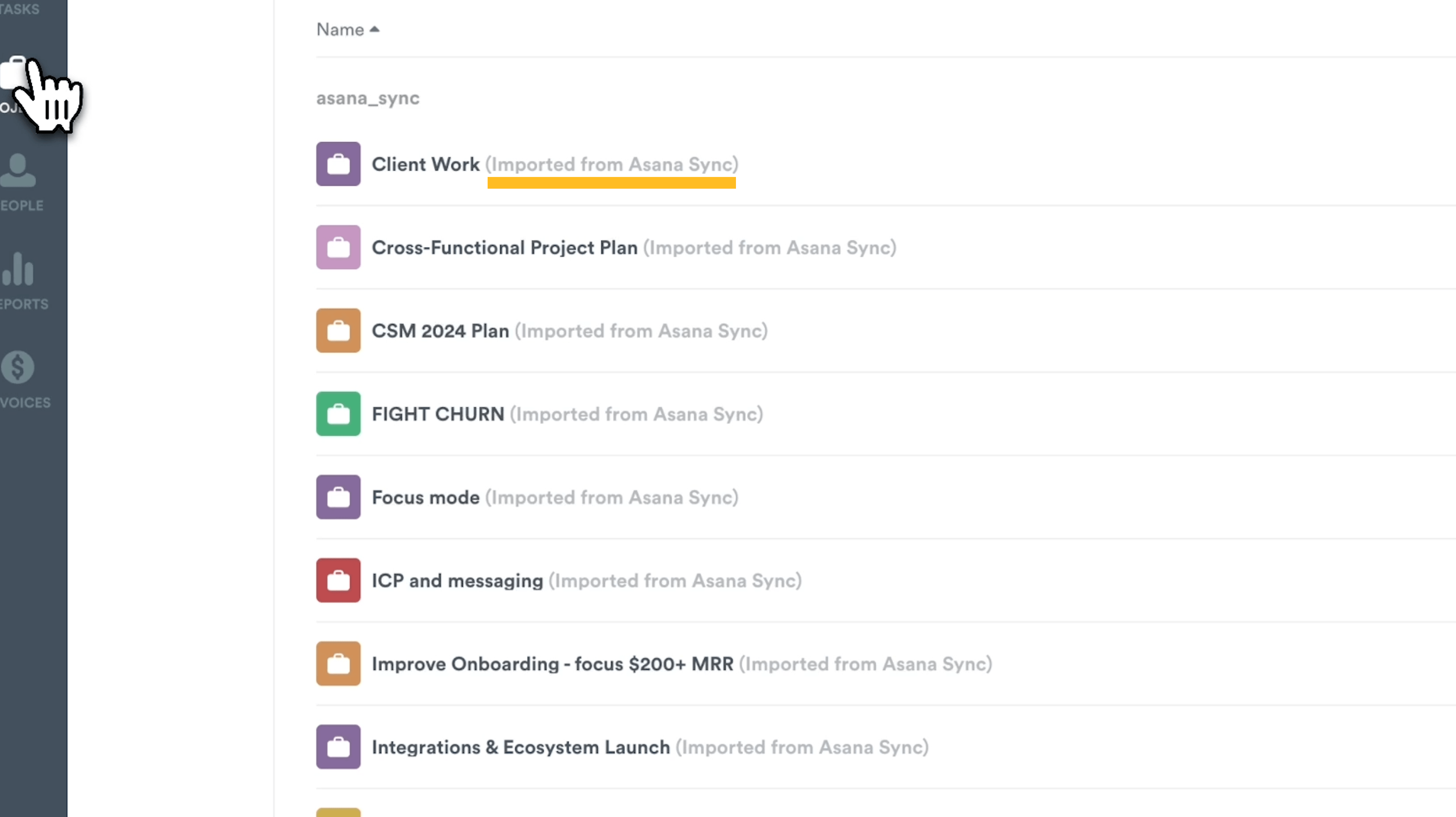The width and height of the screenshot is (1456, 817).
Task: Toggle the Name sort arrow
Action: [374, 30]
